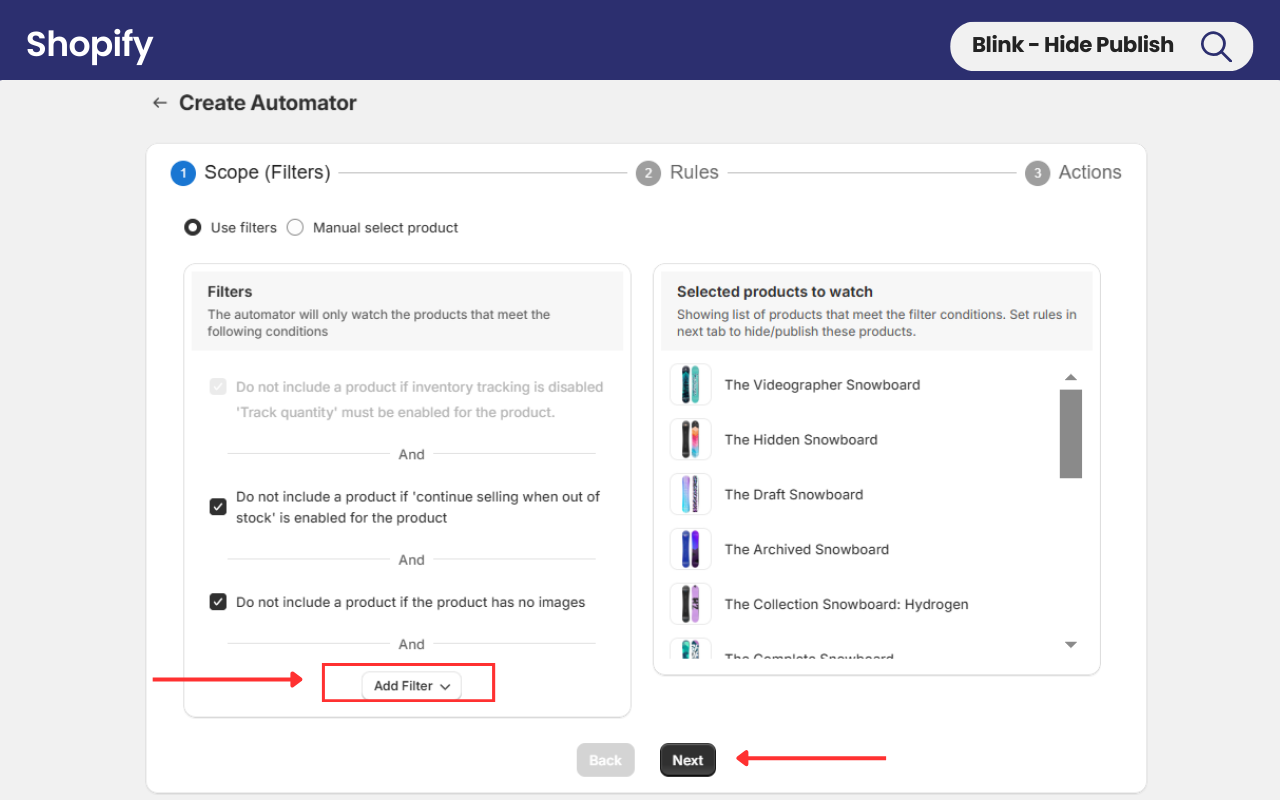Click the Collection Snowboard: Hydrogen image
The height and width of the screenshot is (800, 1280).
[690, 605]
